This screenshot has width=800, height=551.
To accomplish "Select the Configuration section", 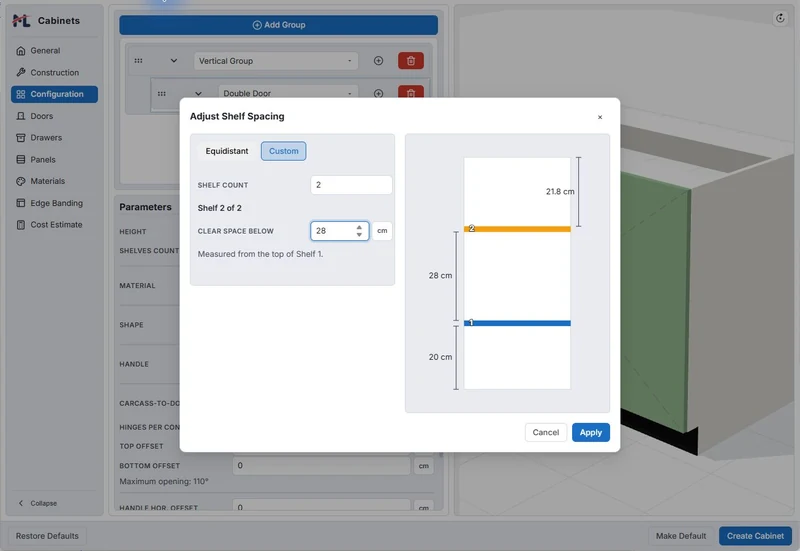I will pos(54,94).
